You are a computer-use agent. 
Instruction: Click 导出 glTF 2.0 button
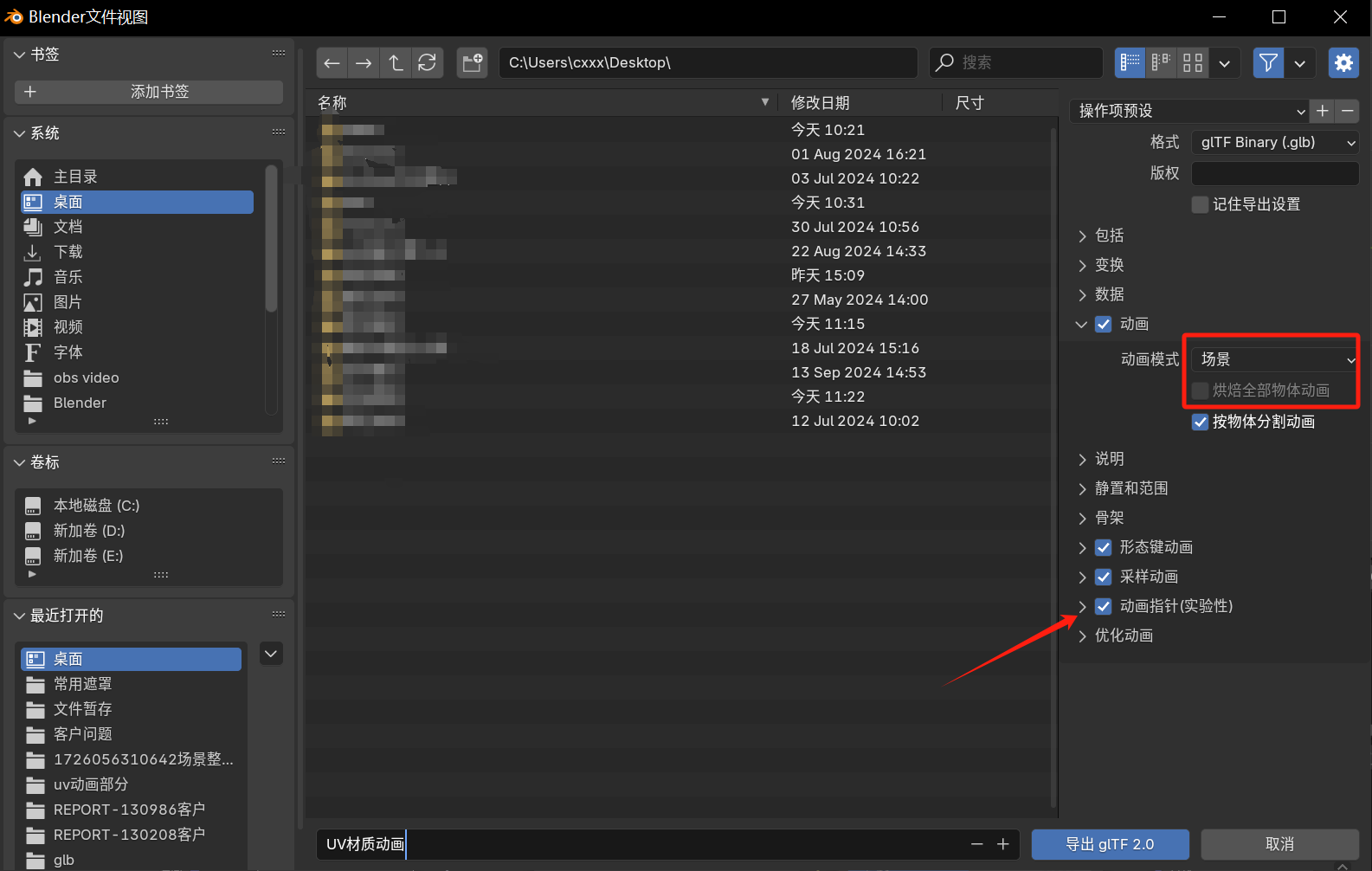click(x=1110, y=844)
